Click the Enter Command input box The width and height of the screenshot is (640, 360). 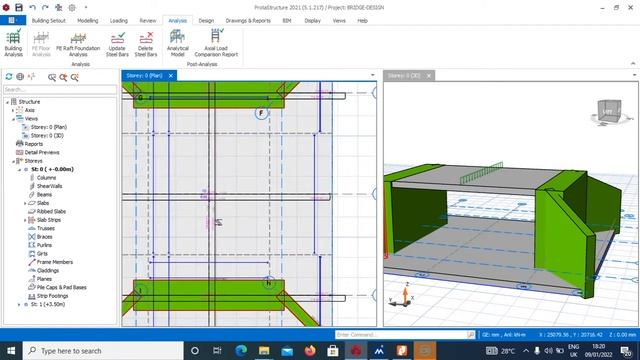pyautogui.click(x=402, y=335)
